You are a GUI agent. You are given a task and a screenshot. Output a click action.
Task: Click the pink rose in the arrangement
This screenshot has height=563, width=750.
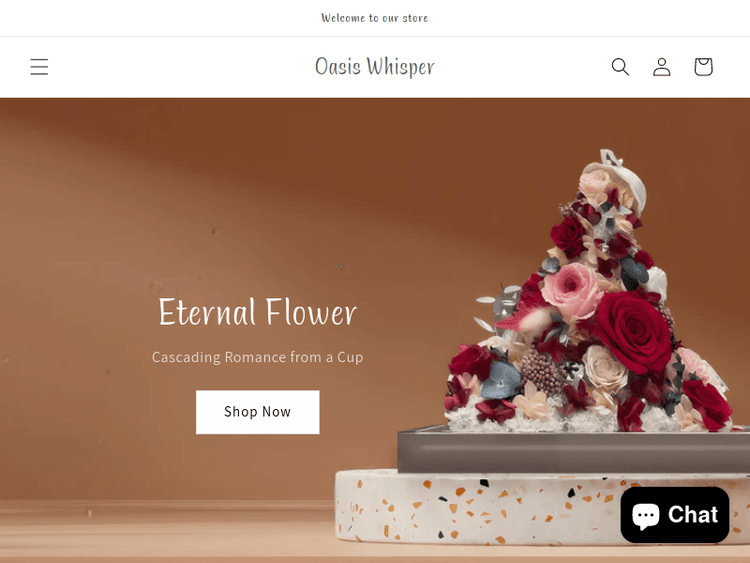(x=571, y=290)
